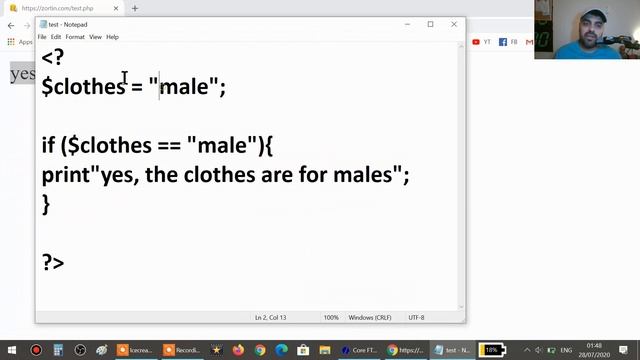The width and height of the screenshot is (640, 360).
Task: Click the ENG language indicator
Action: coord(566,350)
